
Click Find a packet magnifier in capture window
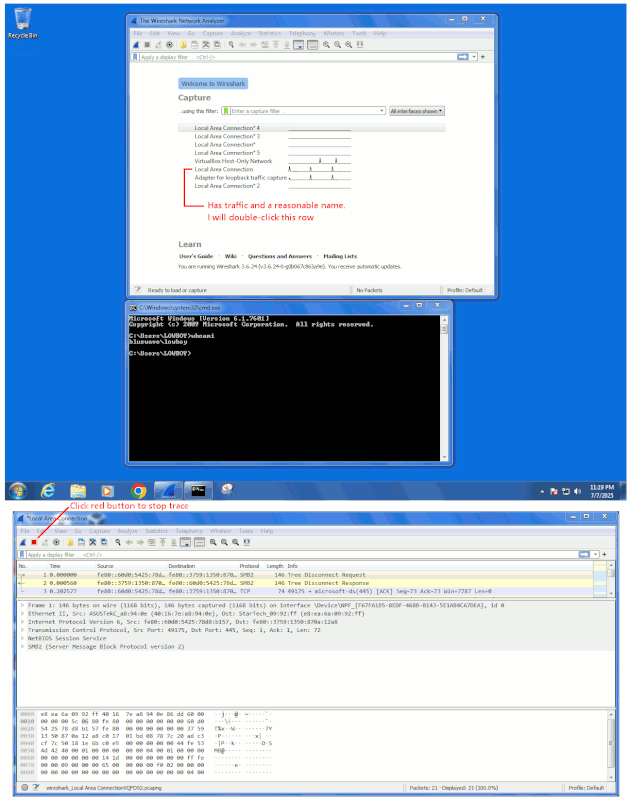pos(118,542)
